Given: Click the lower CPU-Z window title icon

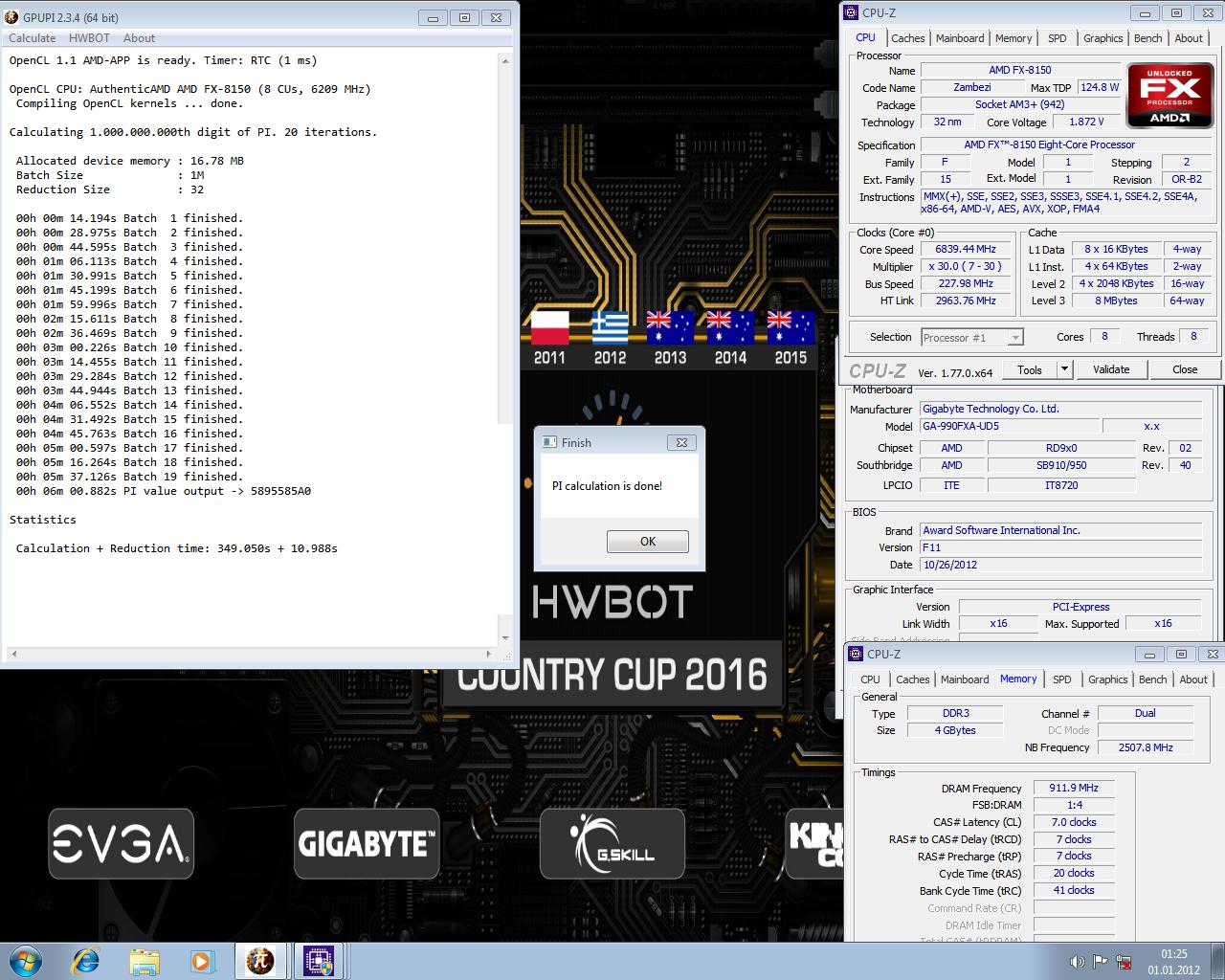Looking at the screenshot, I should (856, 654).
